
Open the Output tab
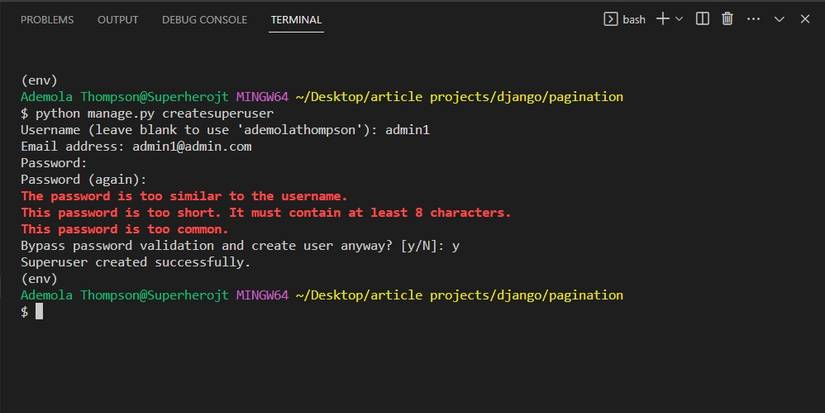pos(118,20)
